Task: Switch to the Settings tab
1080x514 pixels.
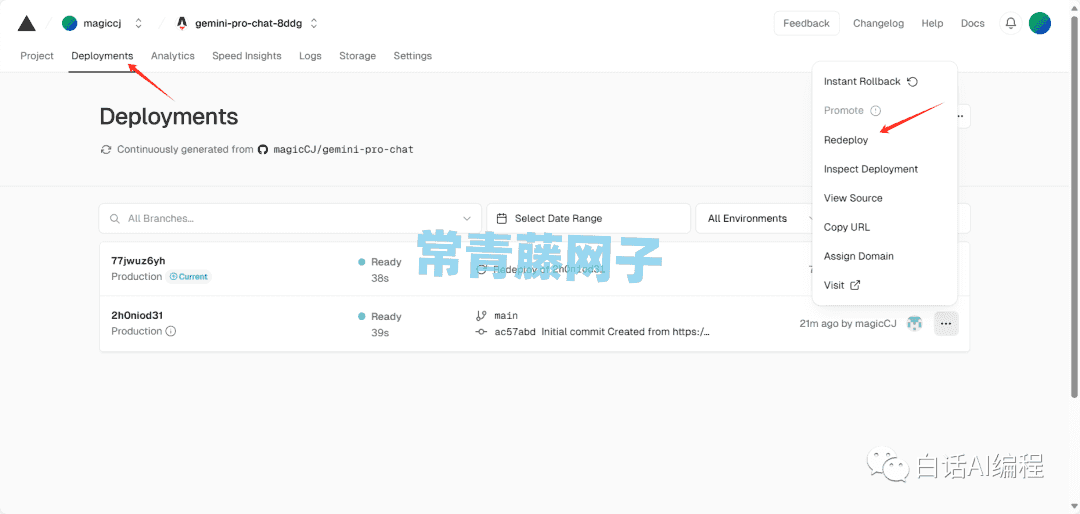Action: coord(413,56)
